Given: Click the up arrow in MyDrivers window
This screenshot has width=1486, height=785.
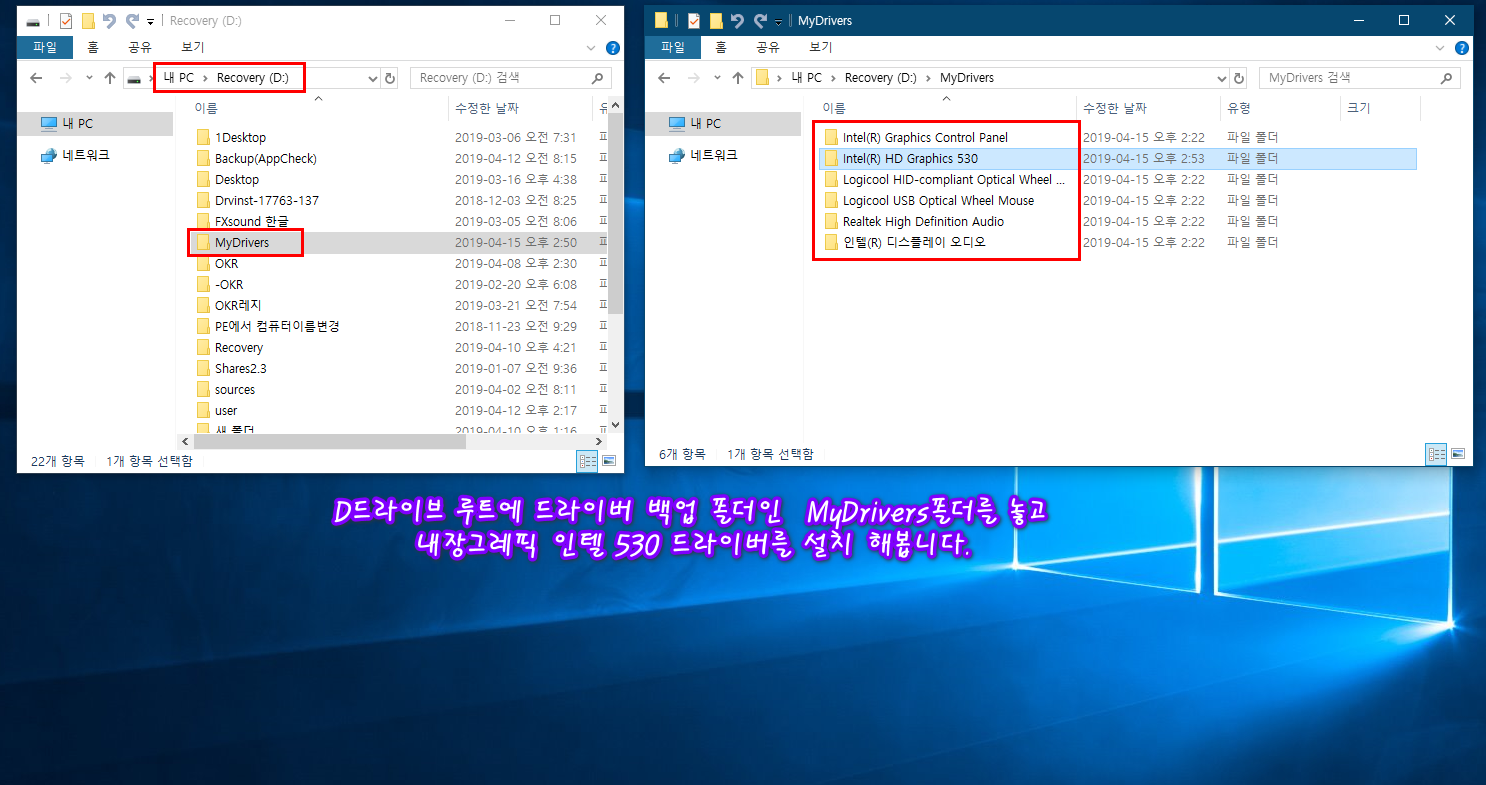Looking at the screenshot, I should click(x=738, y=78).
